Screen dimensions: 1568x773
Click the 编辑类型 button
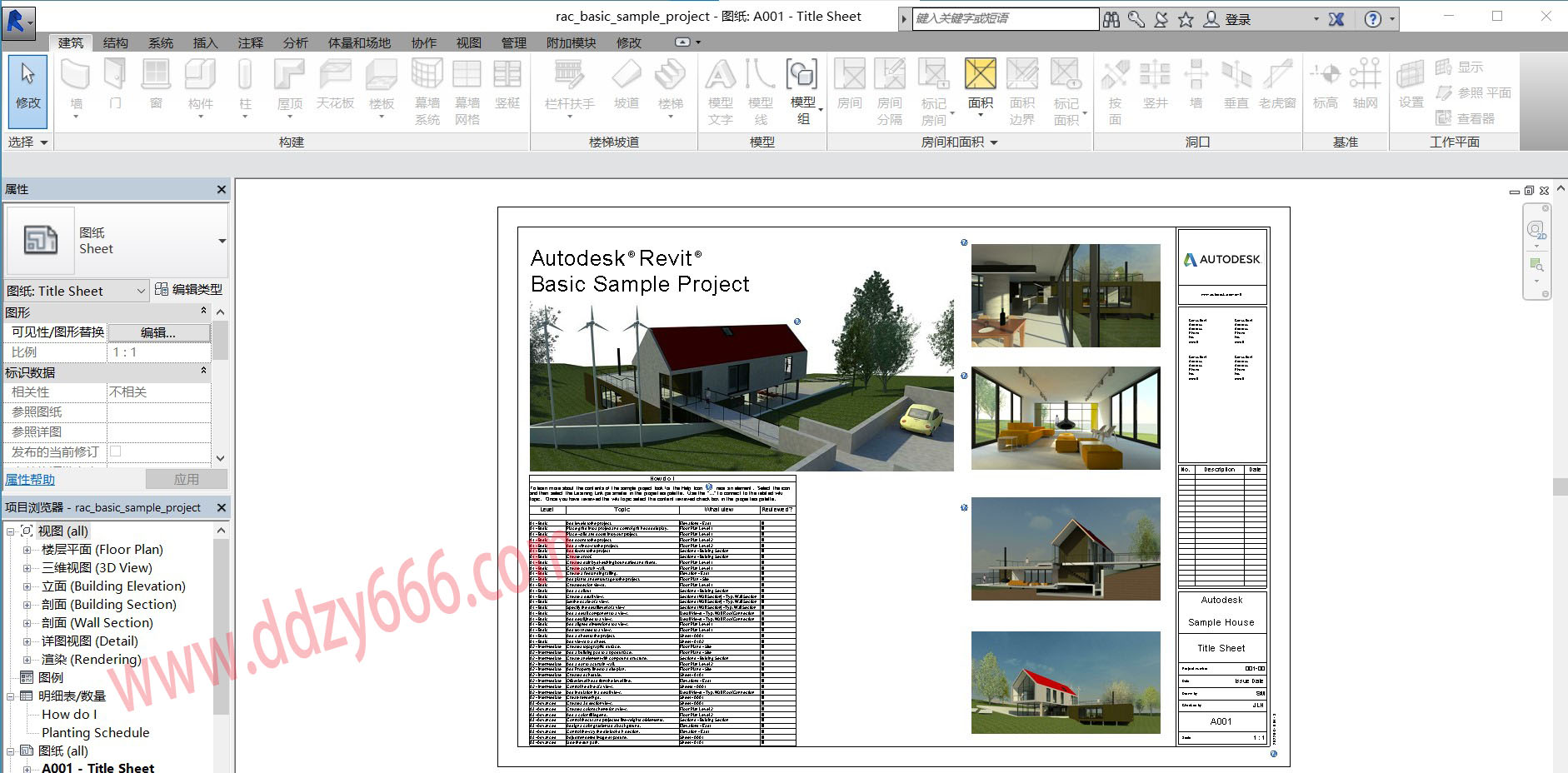[x=189, y=290]
